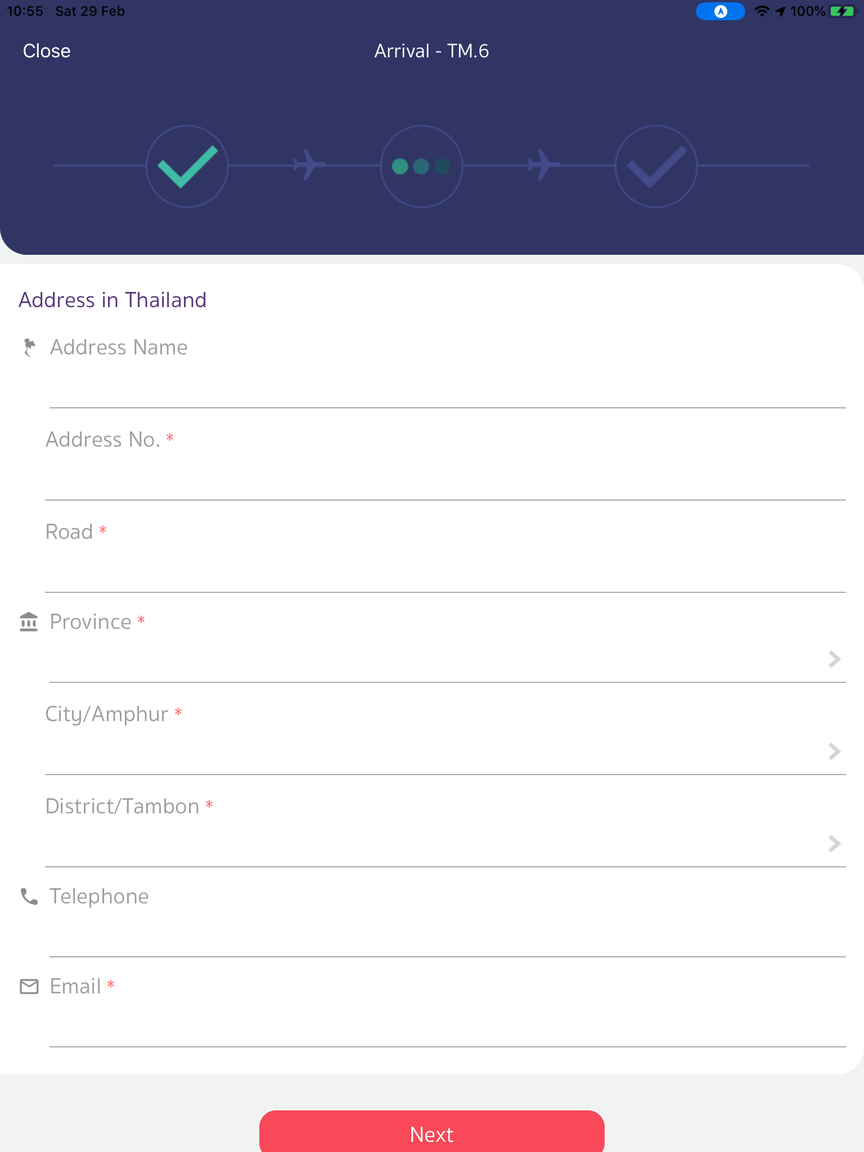Open the District/Tambon selection chevron

[834, 844]
